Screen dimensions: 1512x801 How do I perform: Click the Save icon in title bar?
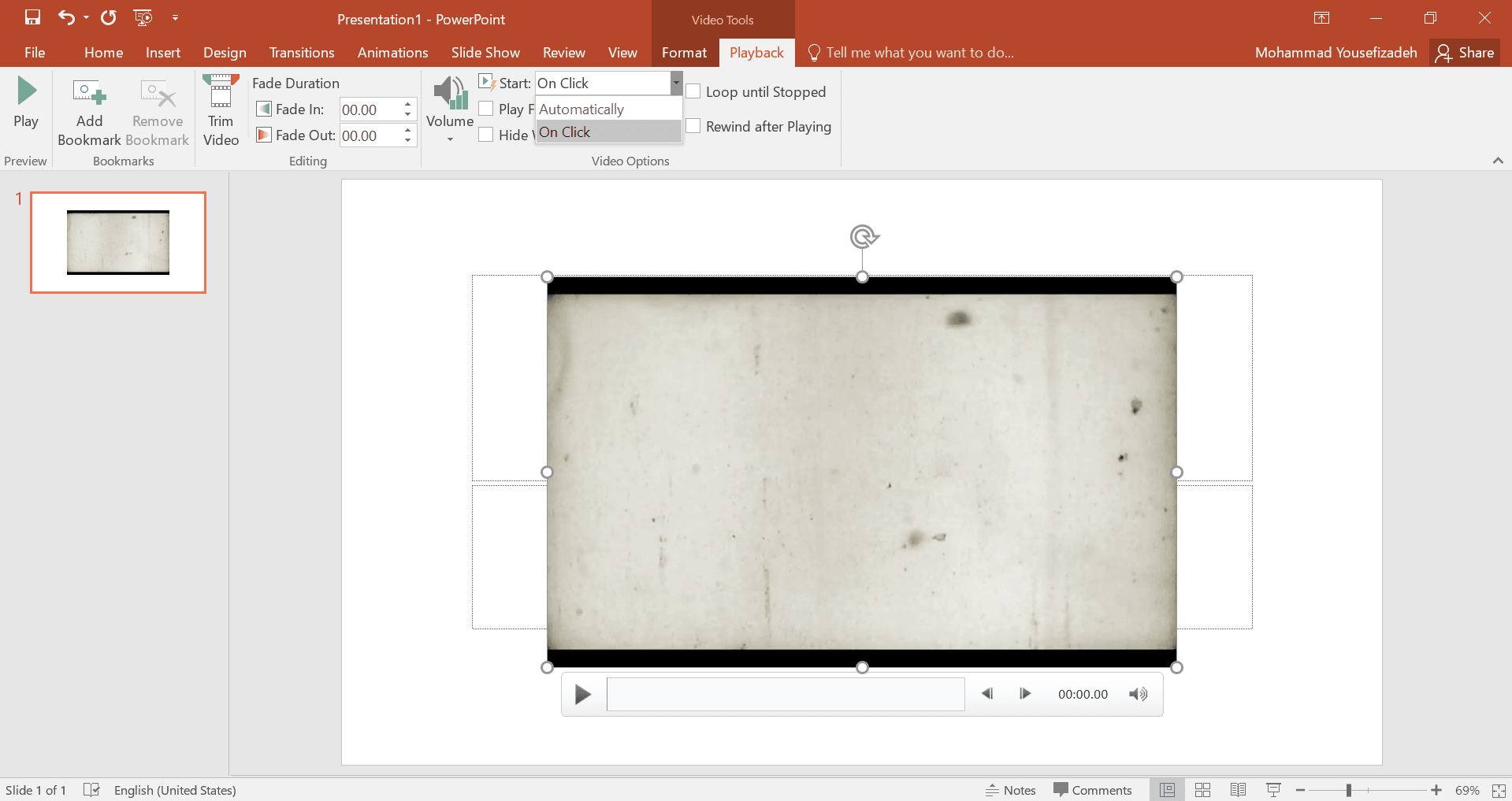32,17
